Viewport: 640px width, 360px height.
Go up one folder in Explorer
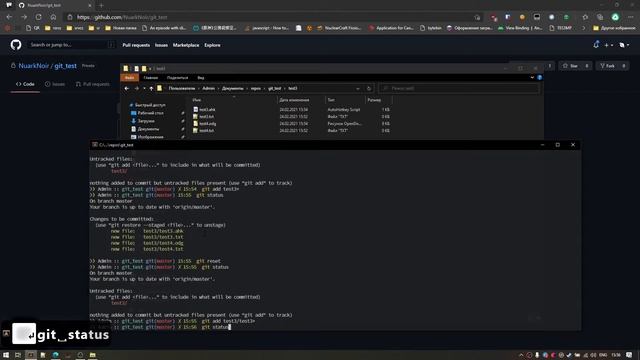tap(151, 88)
